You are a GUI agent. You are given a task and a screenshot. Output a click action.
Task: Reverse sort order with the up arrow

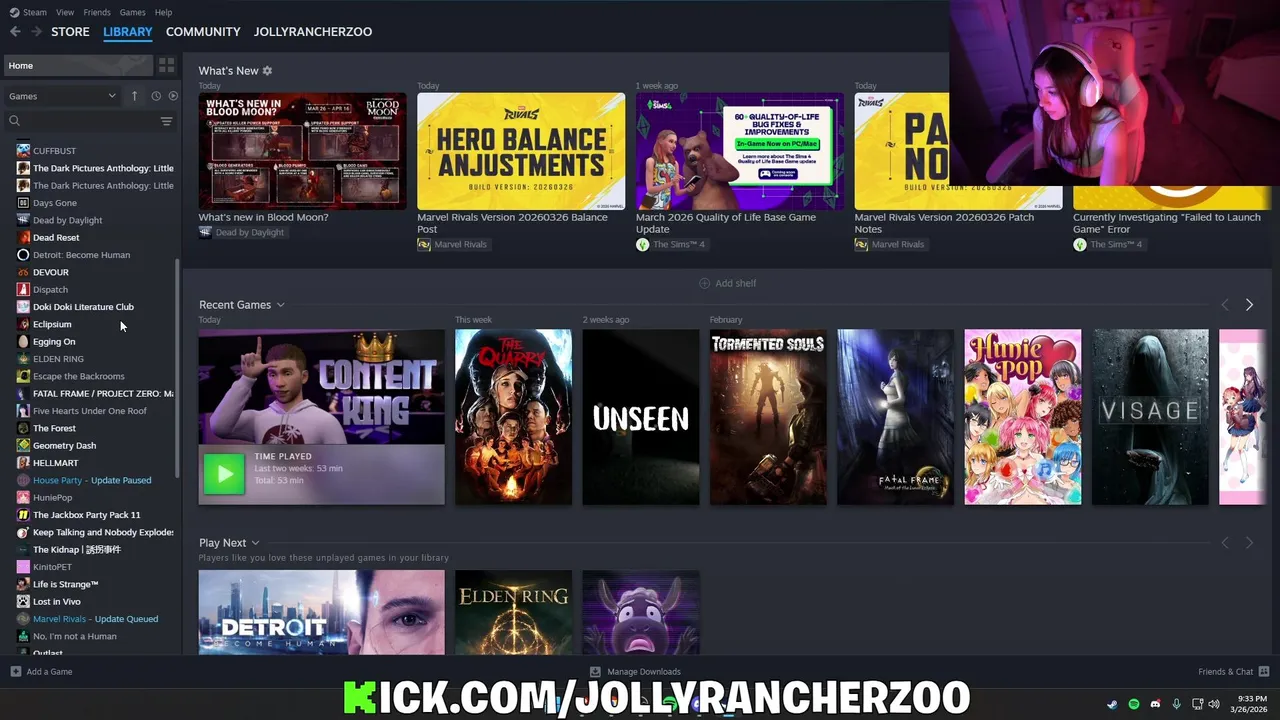pyautogui.click(x=134, y=96)
